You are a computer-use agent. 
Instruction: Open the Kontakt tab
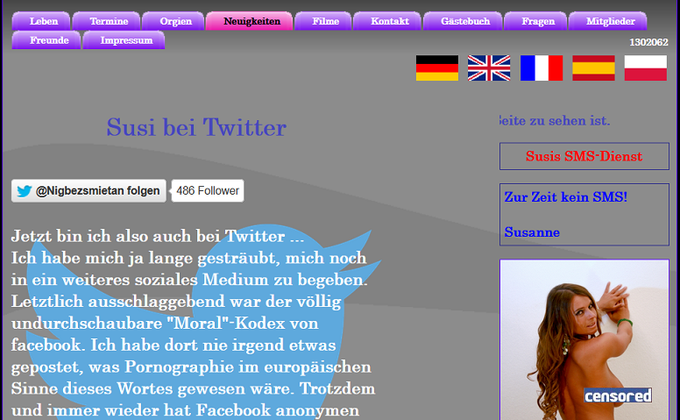pos(387,21)
